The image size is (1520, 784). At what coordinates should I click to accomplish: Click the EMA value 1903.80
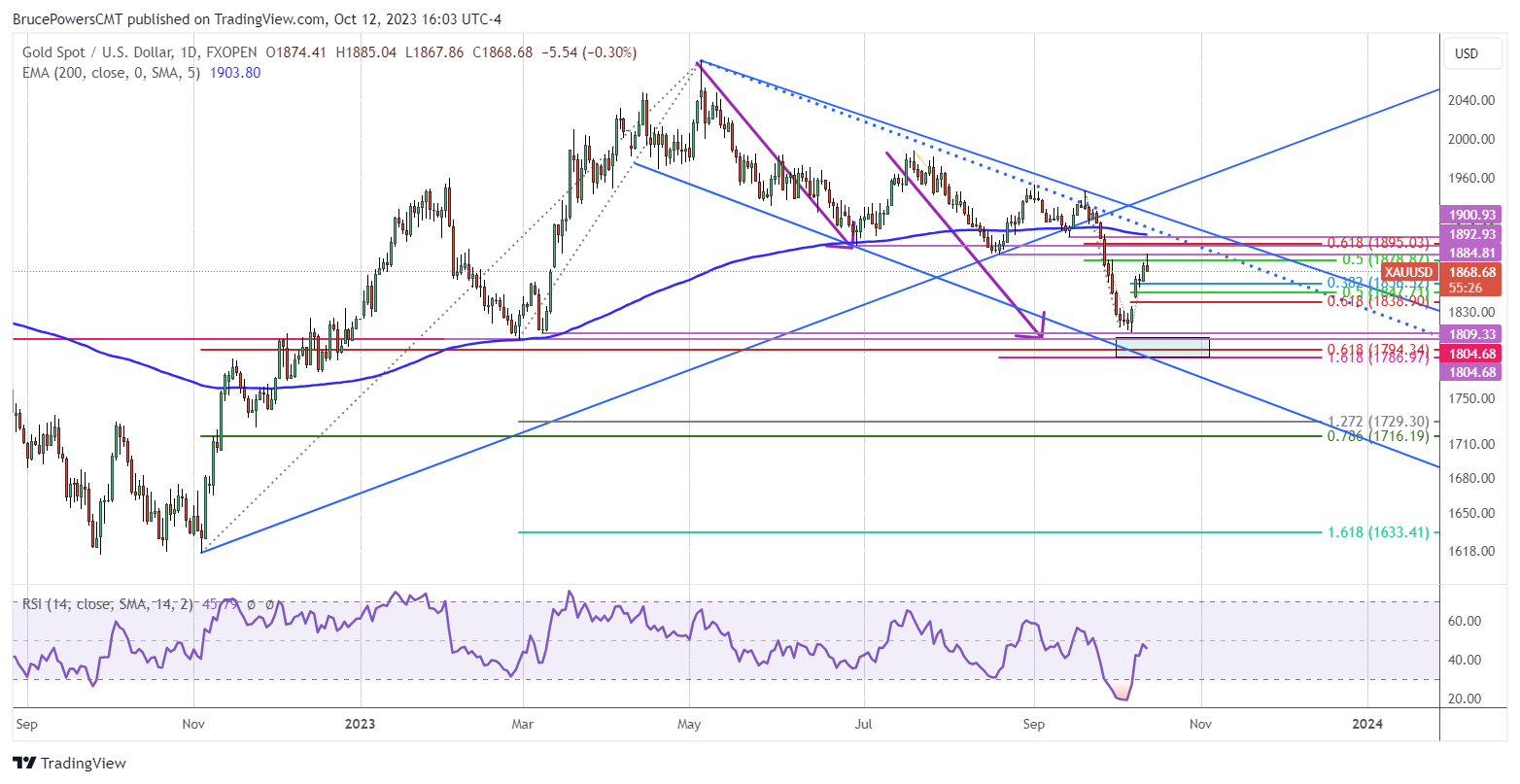[236, 72]
